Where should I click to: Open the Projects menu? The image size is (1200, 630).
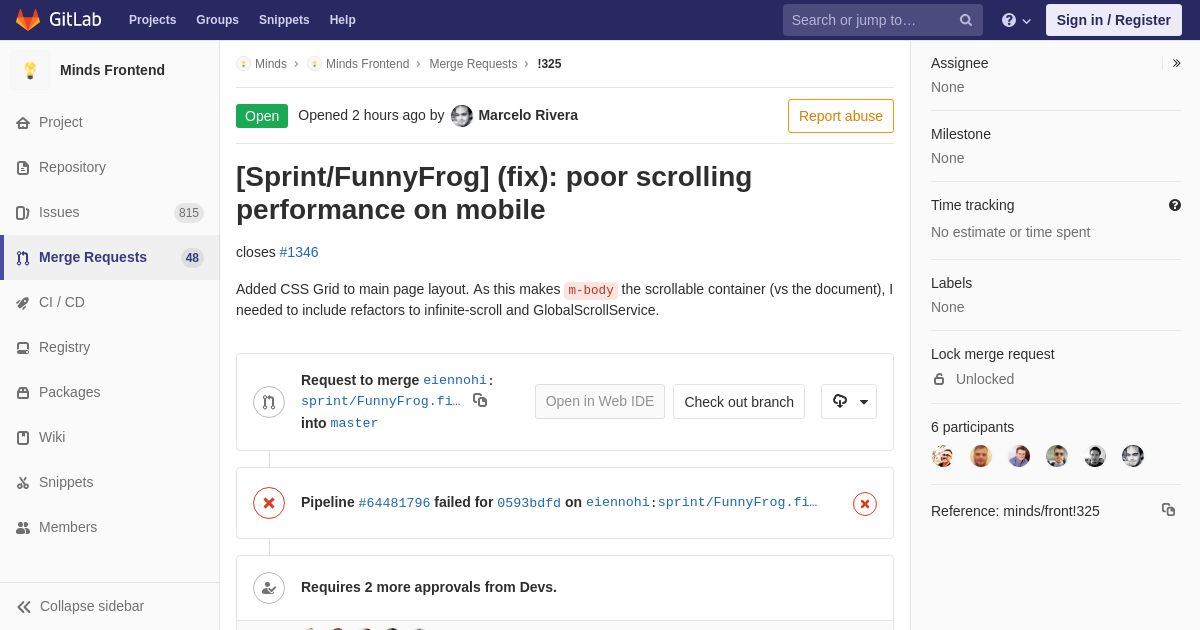tap(152, 20)
